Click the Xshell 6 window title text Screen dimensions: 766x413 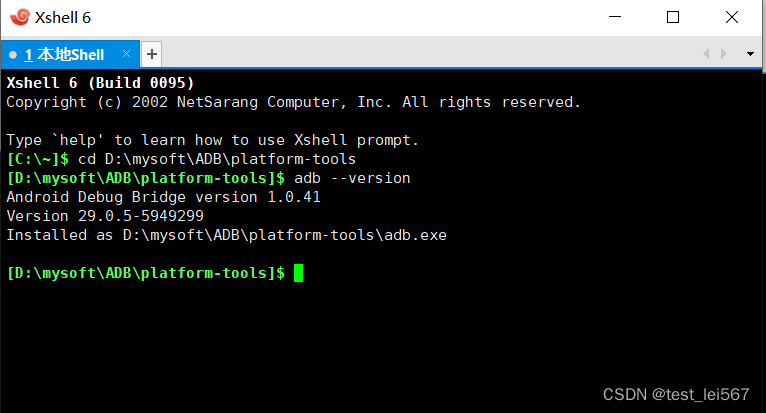pos(63,18)
